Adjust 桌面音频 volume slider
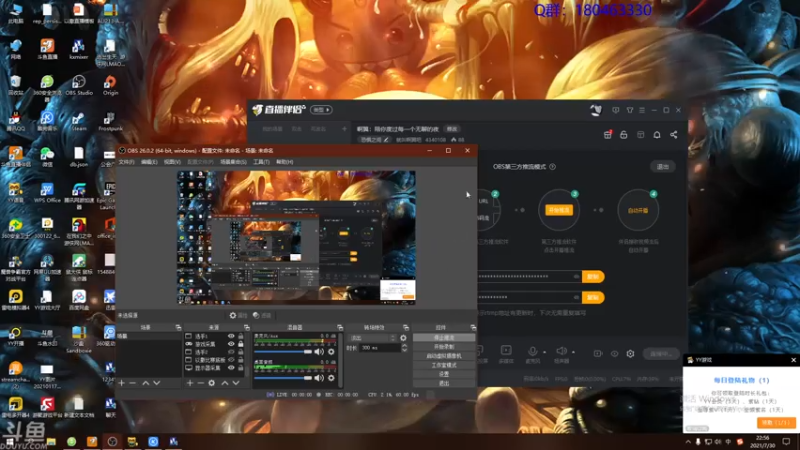The width and height of the screenshot is (800, 450). (x=283, y=378)
